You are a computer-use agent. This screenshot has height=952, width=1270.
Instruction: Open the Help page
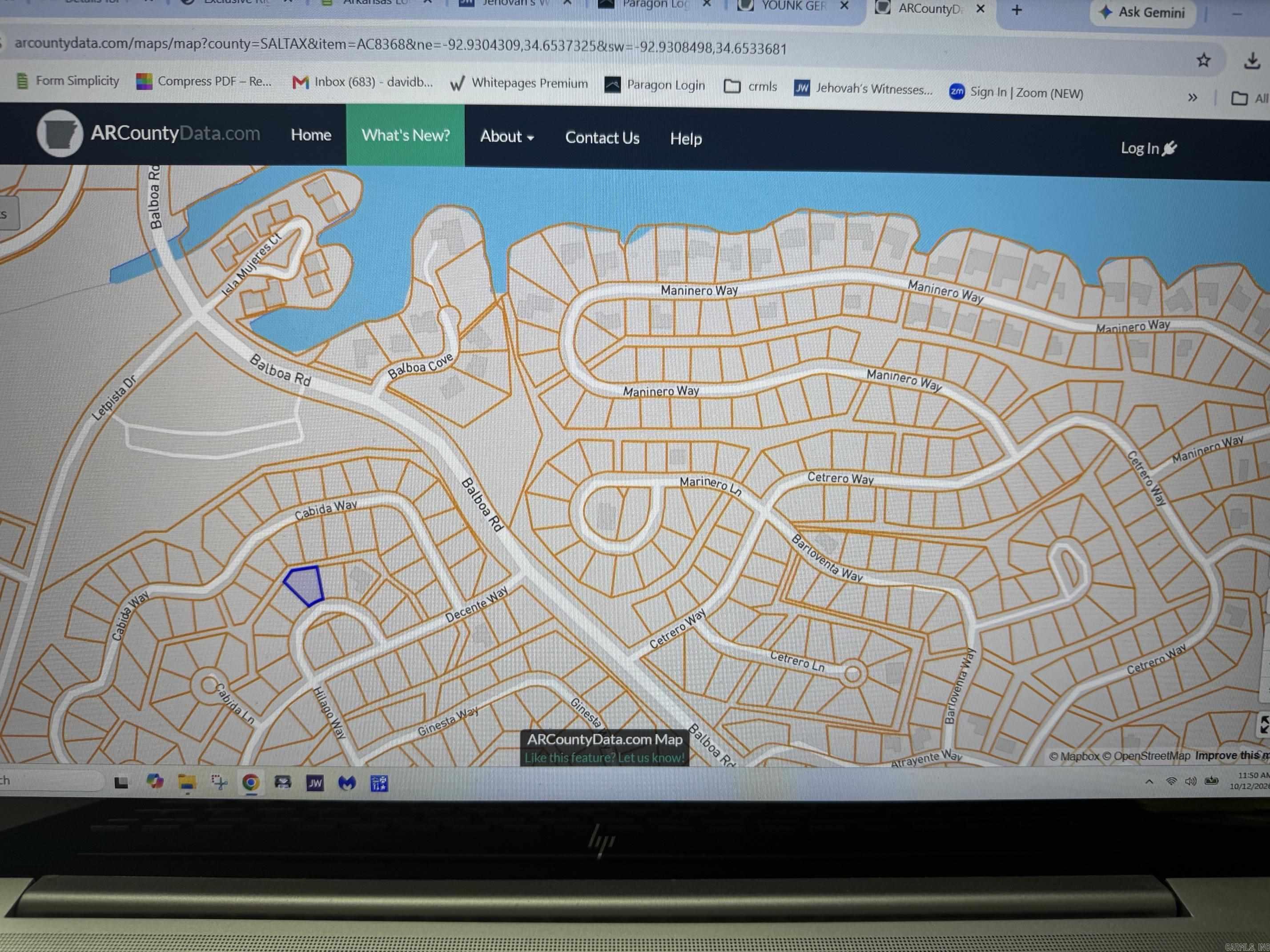click(x=686, y=139)
